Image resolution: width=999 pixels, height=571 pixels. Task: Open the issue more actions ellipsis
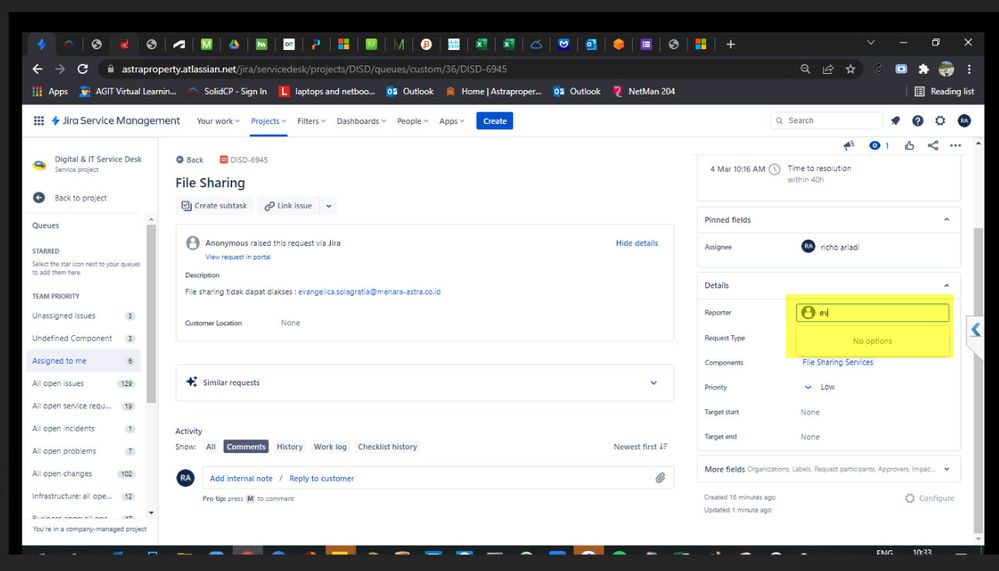click(x=955, y=145)
